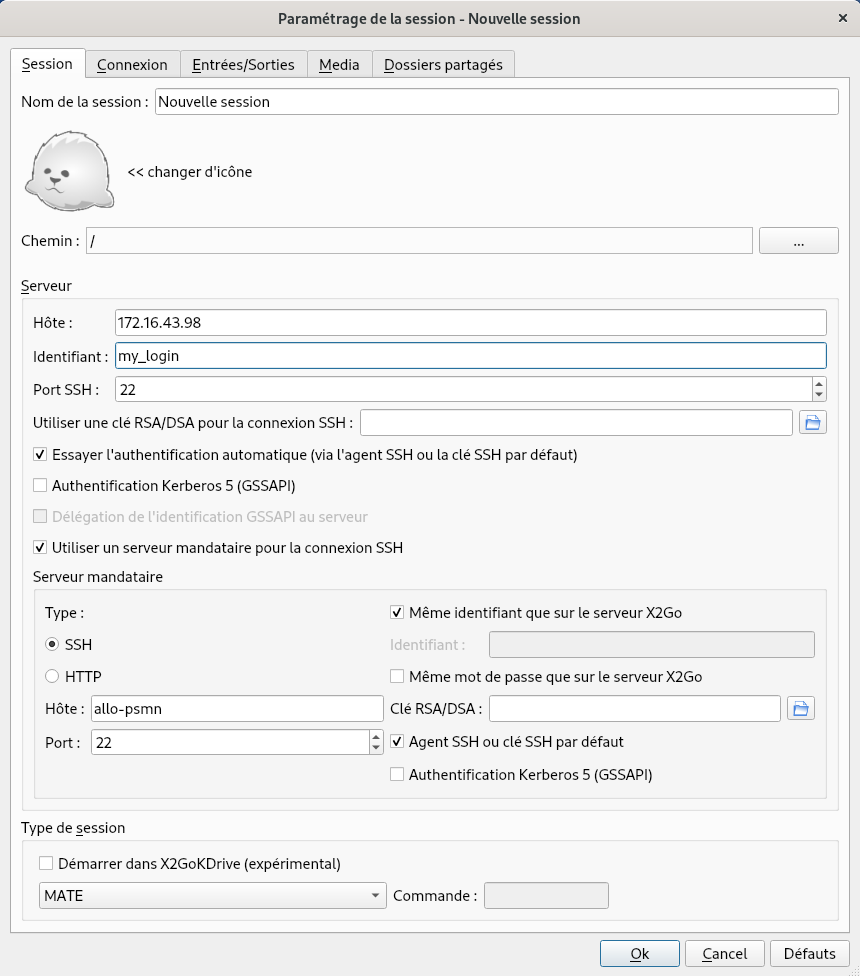Open proxy RSA/DSA key file browser
The height and width of the screenshot is (976, 860).
click(x=801, y=709)
